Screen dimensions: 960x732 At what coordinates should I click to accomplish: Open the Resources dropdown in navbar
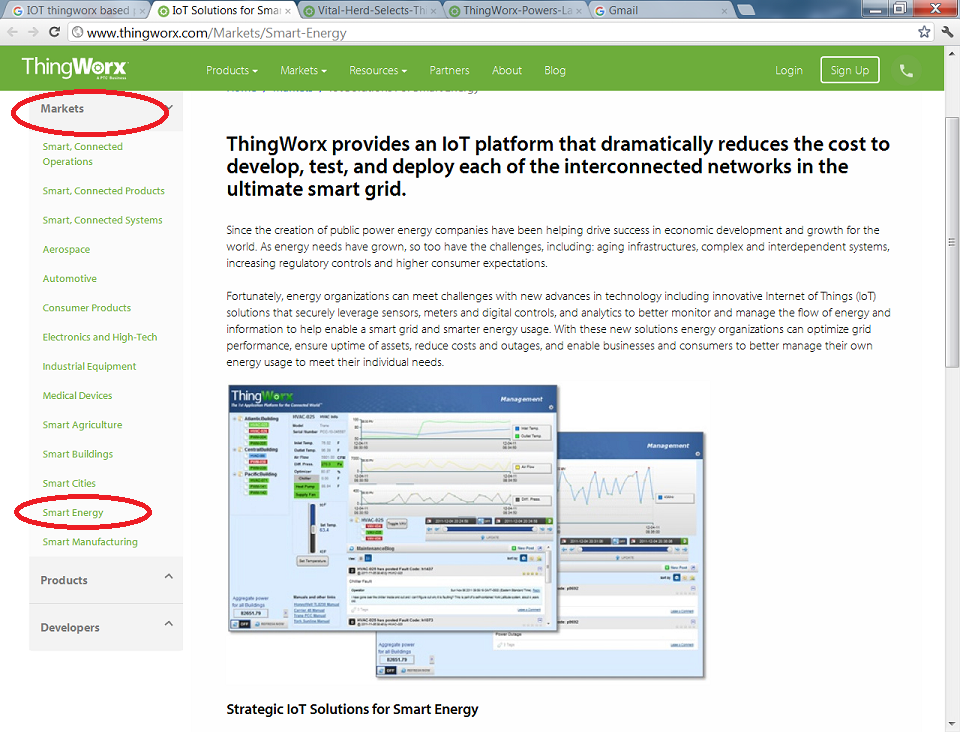[x=378, y=70]
